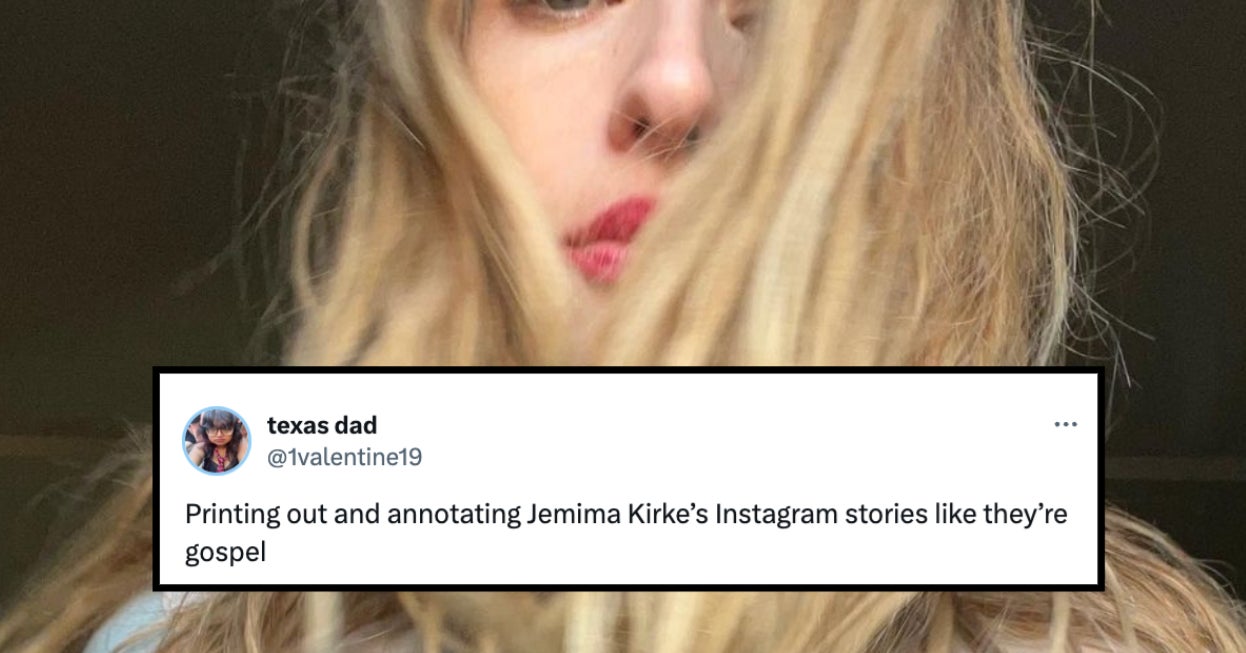1246x653 pixels.
Task: Click the circular profile picture in the tweet
Action: coord(219,436)
